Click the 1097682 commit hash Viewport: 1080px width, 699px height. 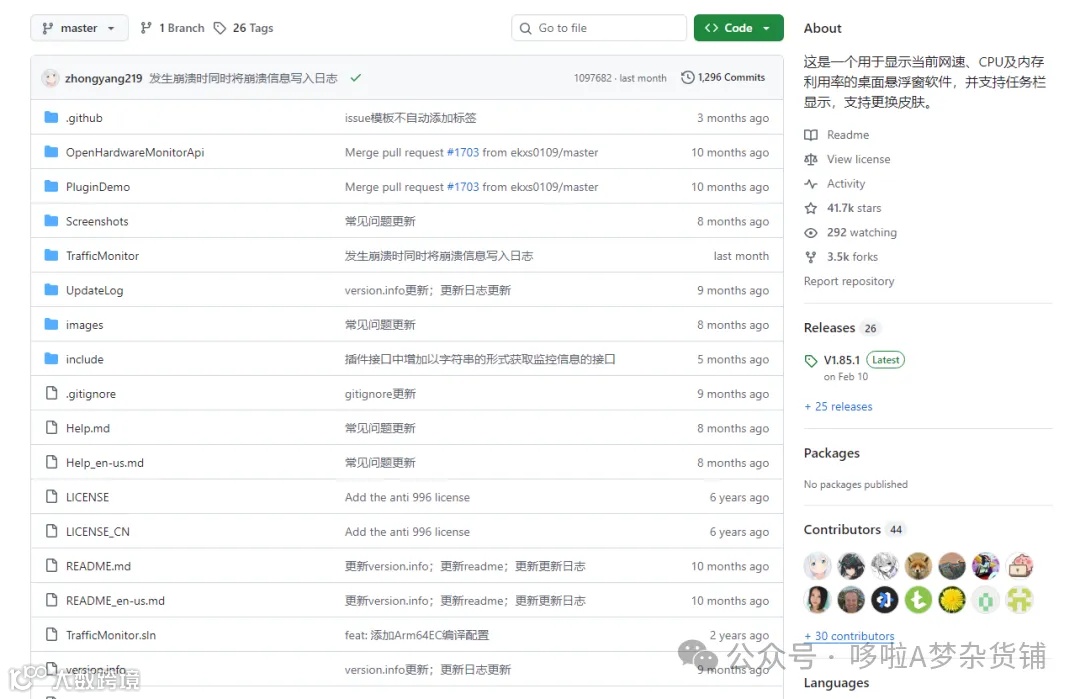pyautogui.click(x=592, y=78)
